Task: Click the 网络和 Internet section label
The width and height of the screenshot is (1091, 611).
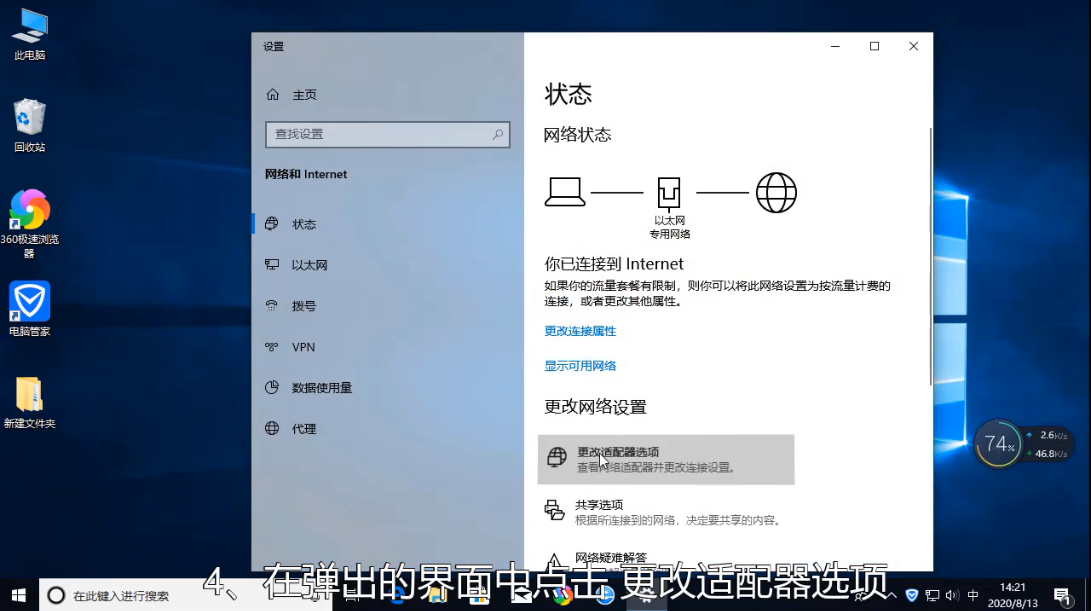Action: coord(305,175)
